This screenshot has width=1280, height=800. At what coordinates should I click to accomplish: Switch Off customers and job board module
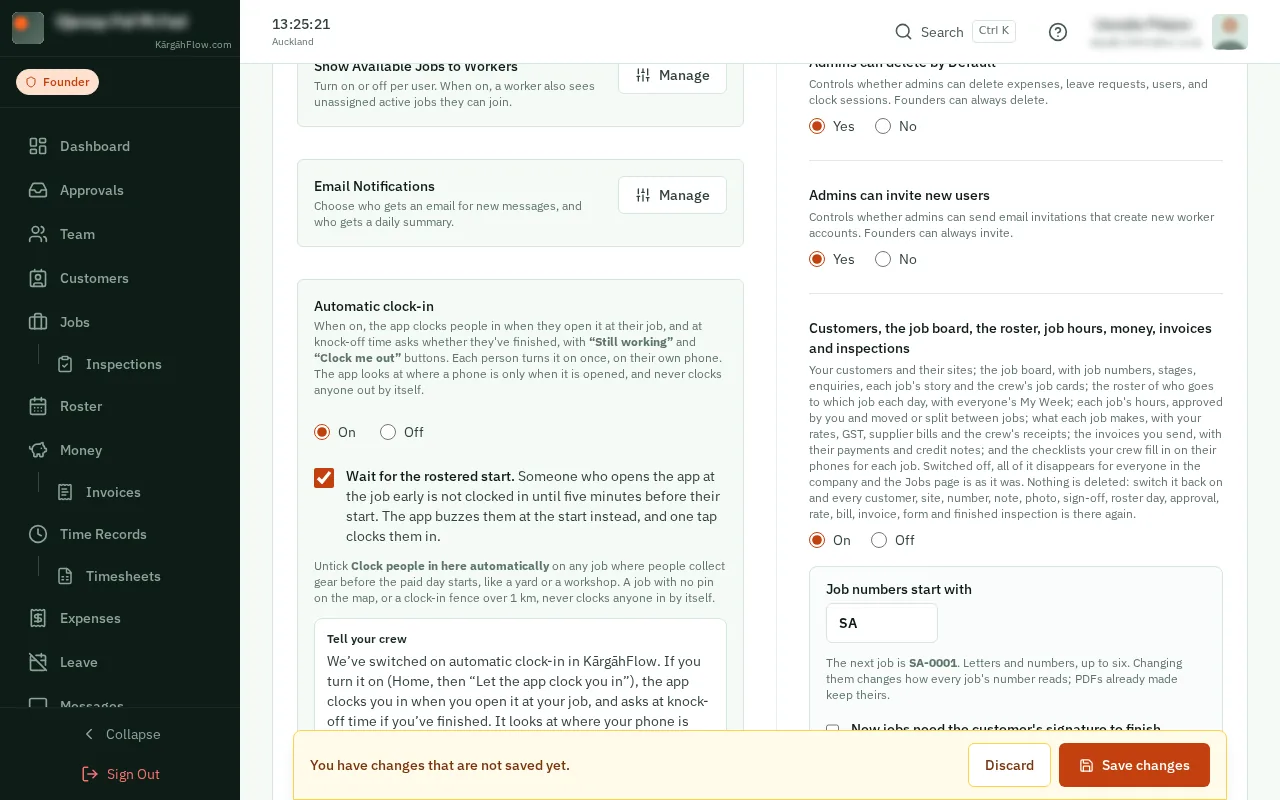(879, 540)
